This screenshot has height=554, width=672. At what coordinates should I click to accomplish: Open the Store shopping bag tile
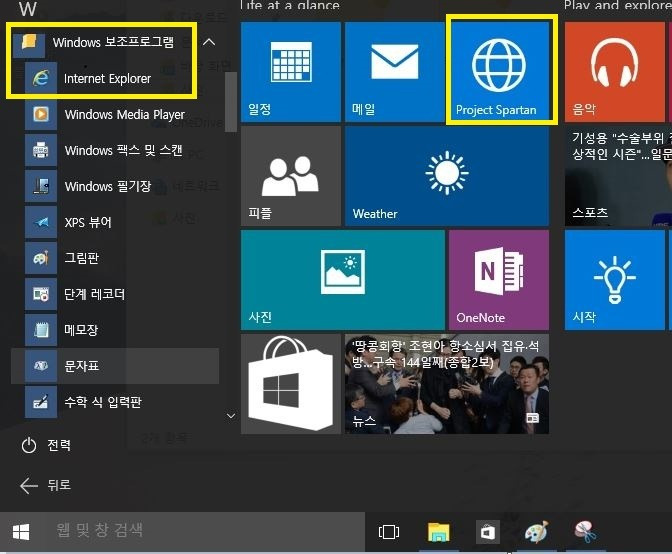[x=291, y=384]
